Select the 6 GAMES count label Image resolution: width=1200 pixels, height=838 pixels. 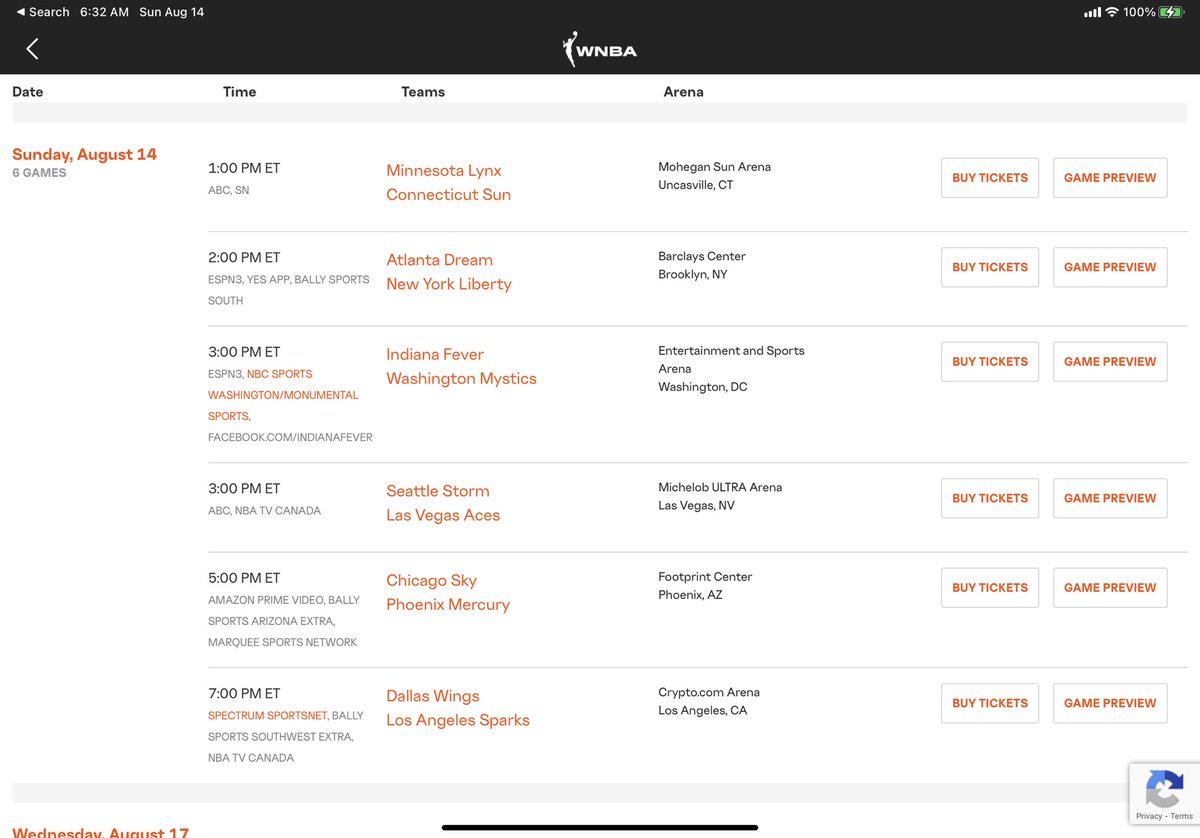39,173
